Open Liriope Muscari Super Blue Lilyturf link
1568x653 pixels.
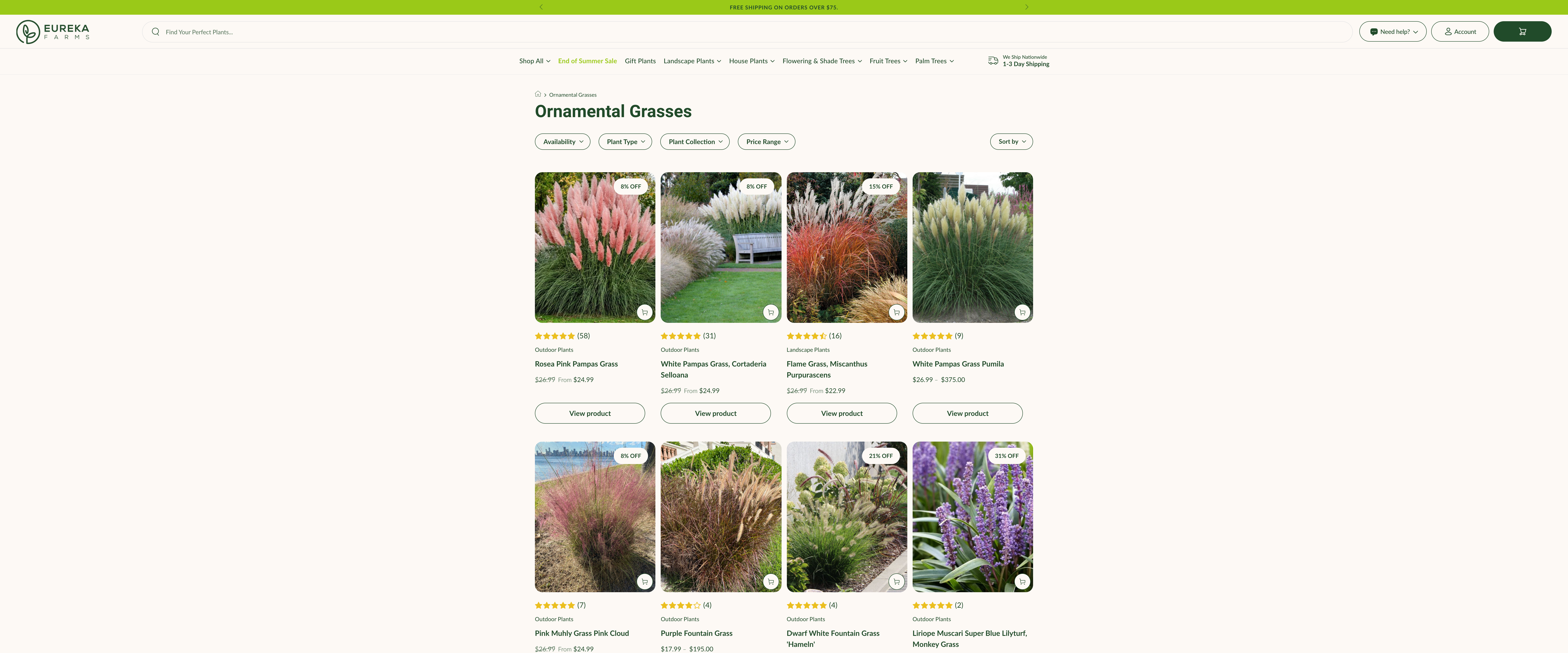(x=970, y=639)
